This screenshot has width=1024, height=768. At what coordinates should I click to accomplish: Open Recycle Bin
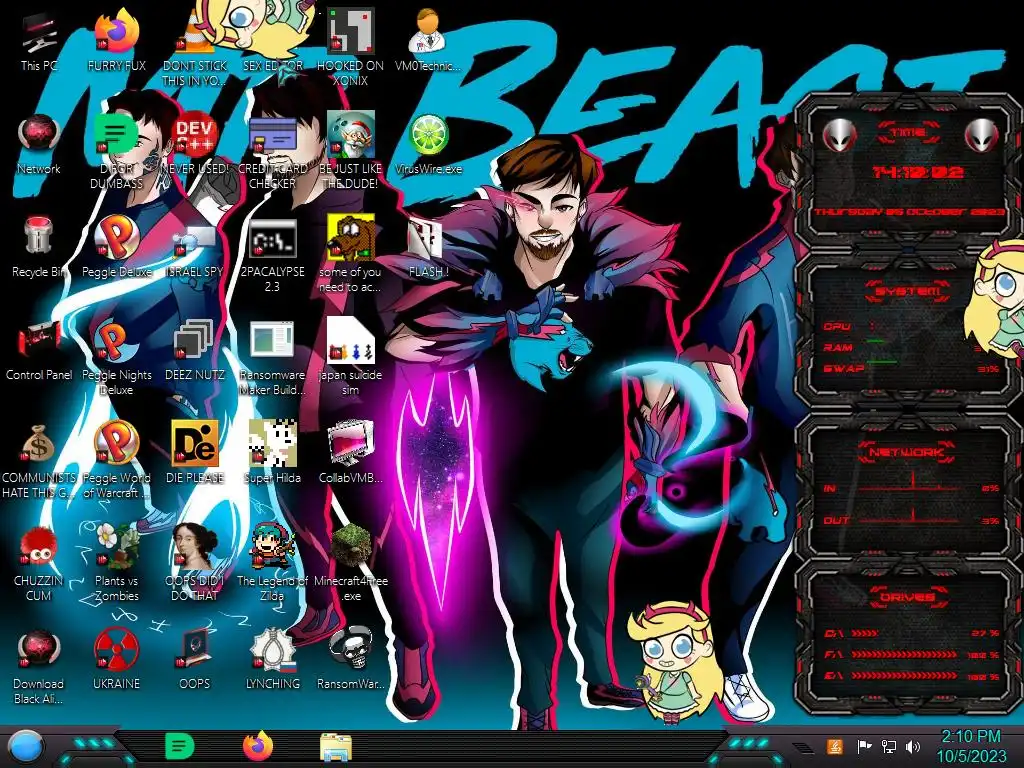(x=39, y=248)
